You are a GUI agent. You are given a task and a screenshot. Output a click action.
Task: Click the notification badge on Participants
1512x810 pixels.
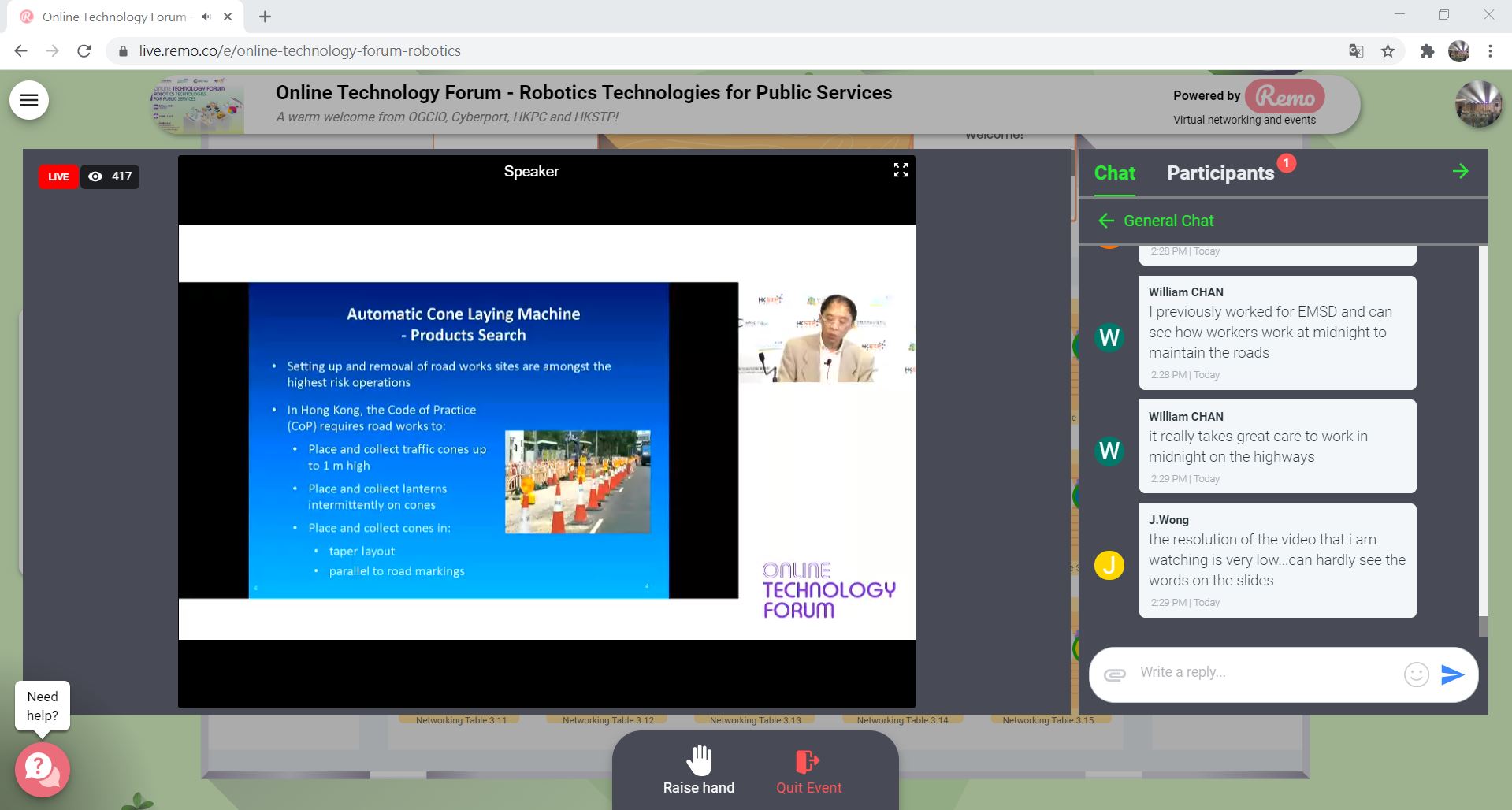[x=1286, y=163]
